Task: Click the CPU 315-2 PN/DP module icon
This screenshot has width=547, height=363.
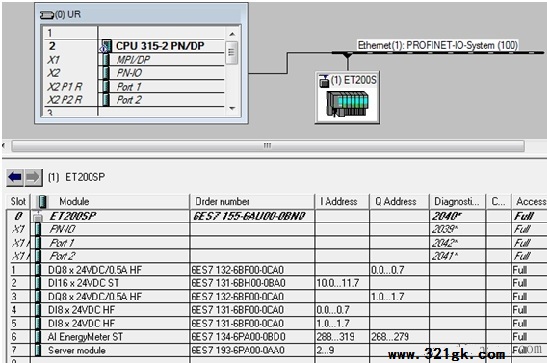Action: pos(106,46)
